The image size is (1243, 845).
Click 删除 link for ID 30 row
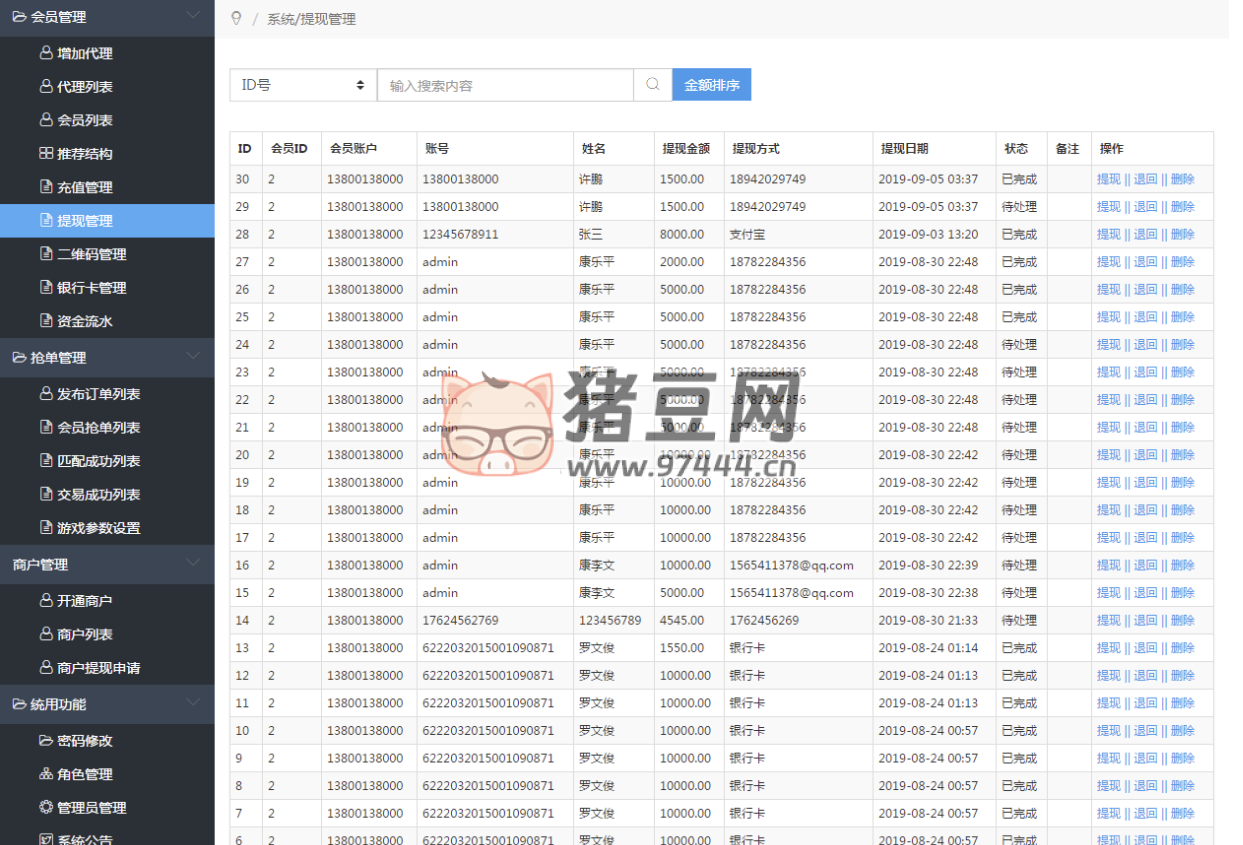tap(1182, 179)
